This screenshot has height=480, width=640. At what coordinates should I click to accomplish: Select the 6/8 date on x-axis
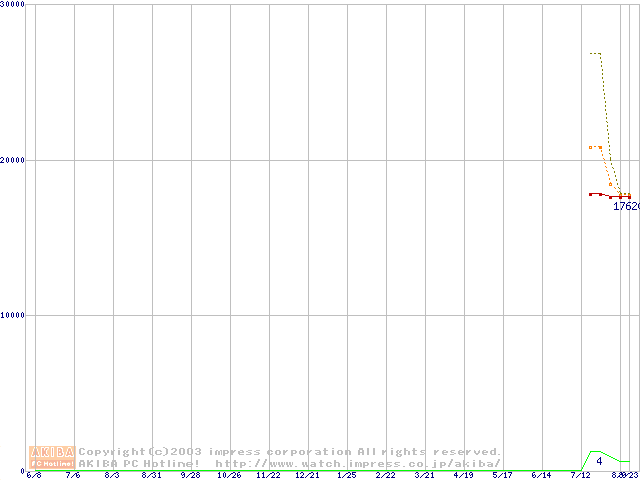(34, 475)
